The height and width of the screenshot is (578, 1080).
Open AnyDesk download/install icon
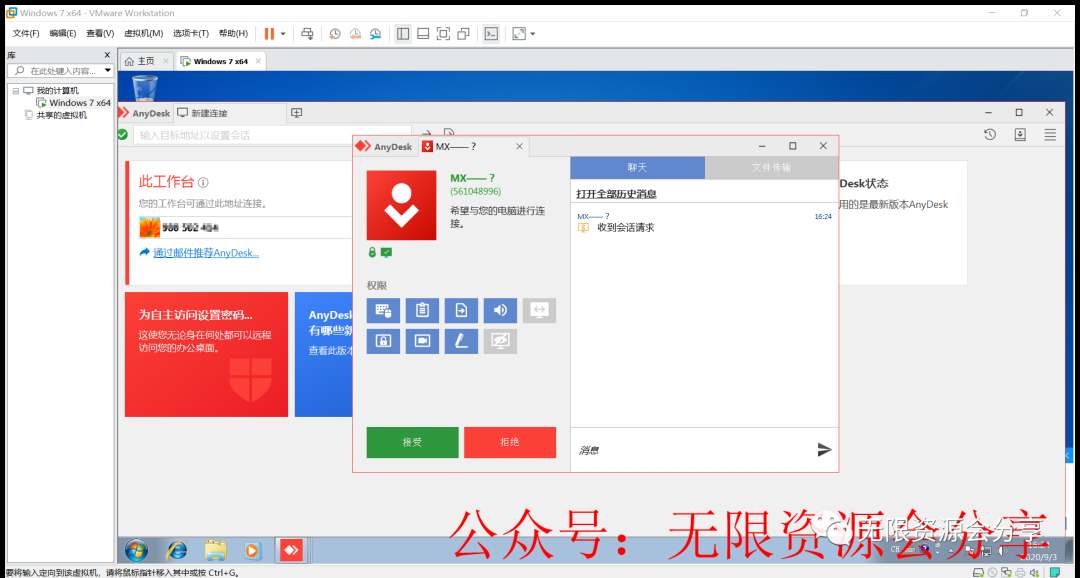pyautogui.click(x=1020, y=135)
